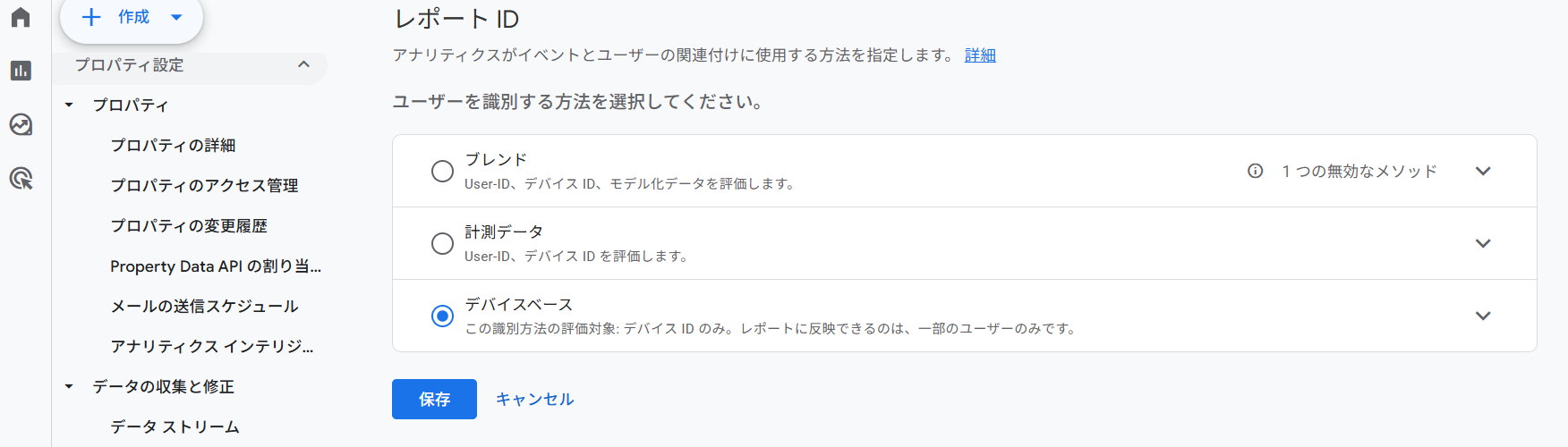The height and width of the screenshot is (447, 1568).
Task: Expand the ブレンド row chevron
Action: point(1483,171)
